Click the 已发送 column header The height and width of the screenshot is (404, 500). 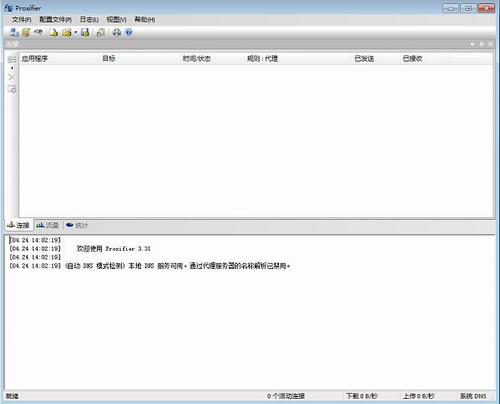click(364, 59)
